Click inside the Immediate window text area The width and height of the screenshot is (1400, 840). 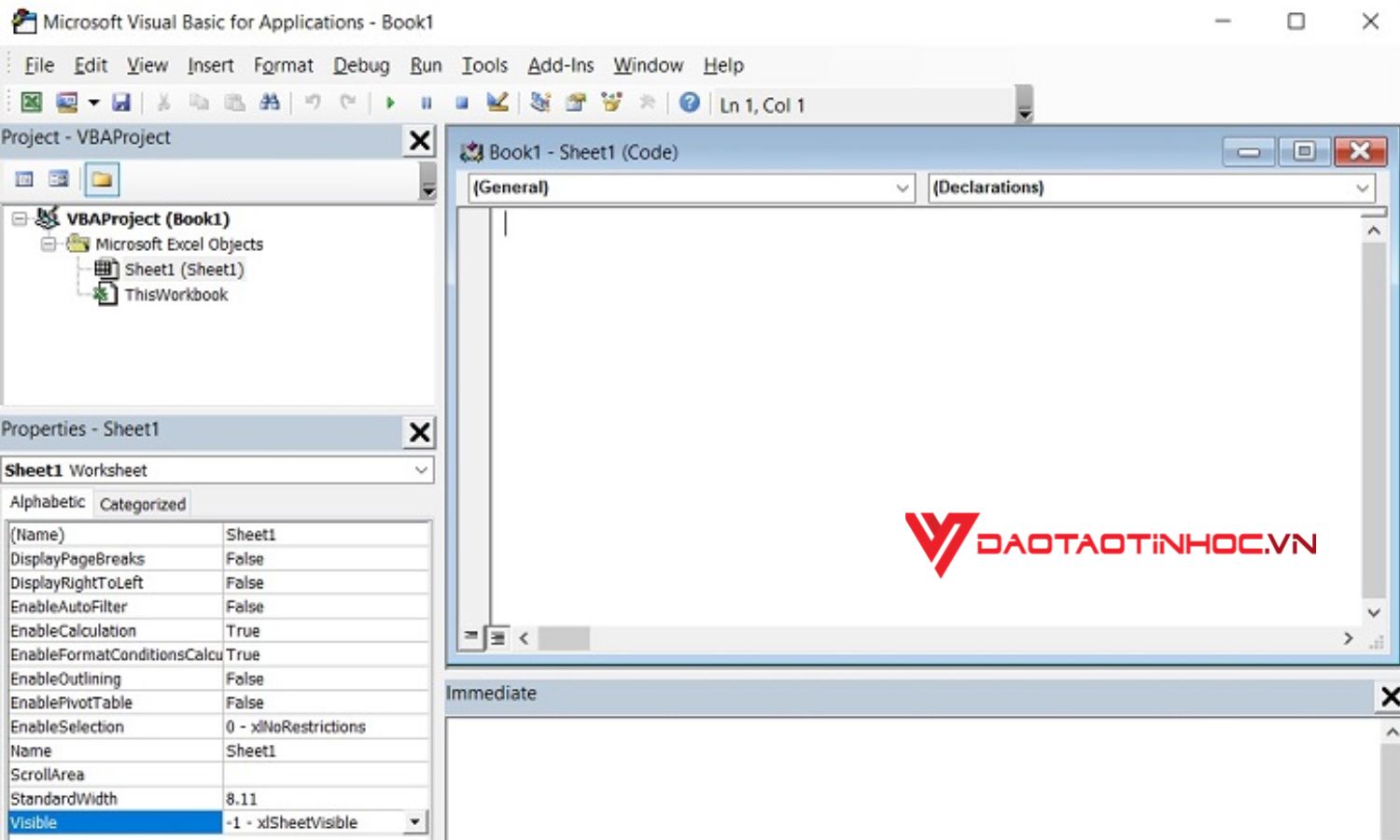click(x=913, y=779)
